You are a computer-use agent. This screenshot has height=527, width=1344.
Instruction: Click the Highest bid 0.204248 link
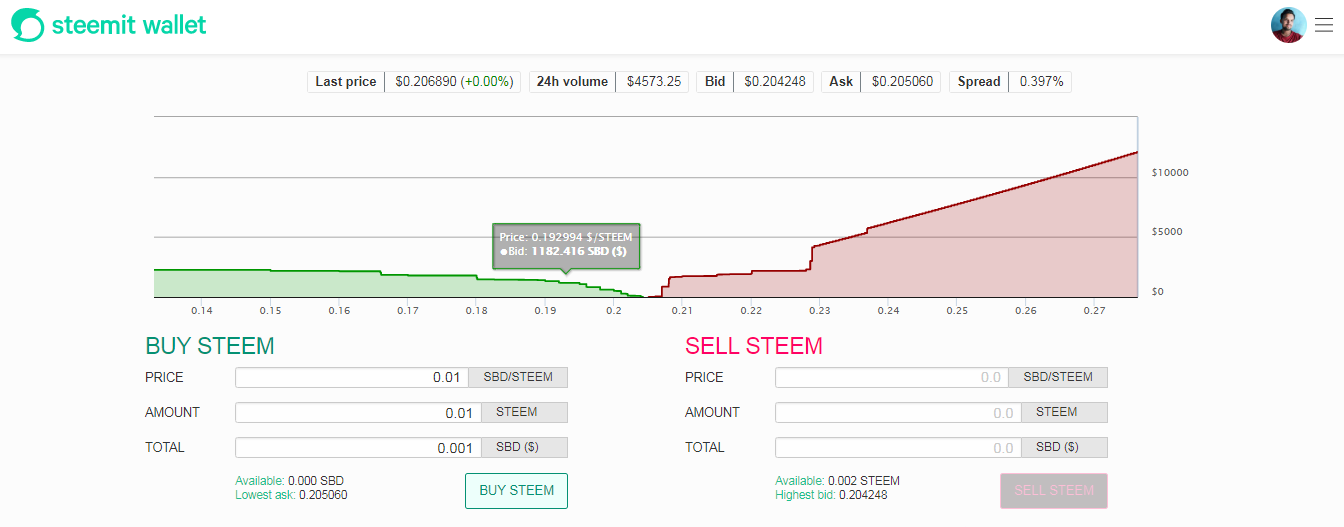pyautogui.click(x=831, y=495)
